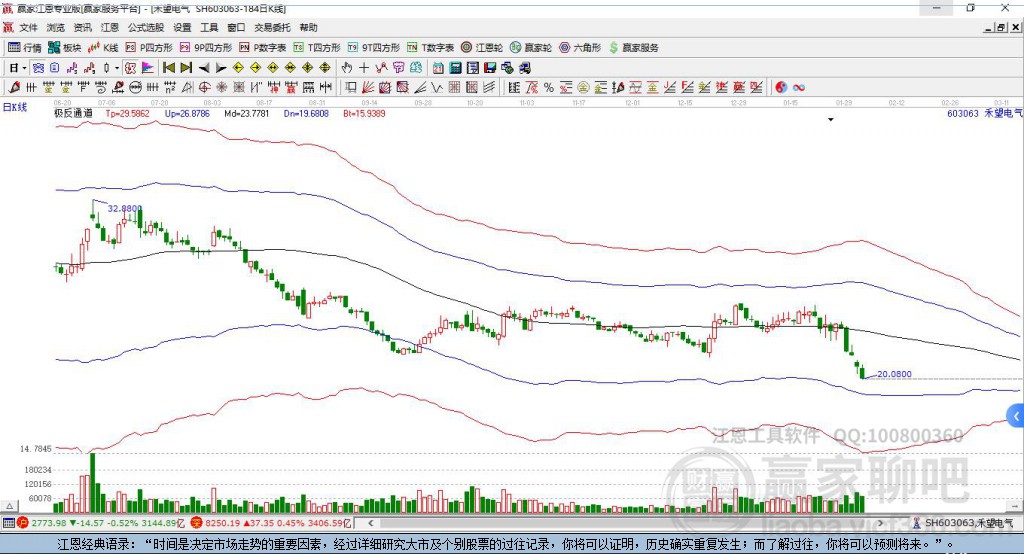1024x554 pixels.
Task: Open the 赢家轮 wheel tool
Action: (531, 48)
